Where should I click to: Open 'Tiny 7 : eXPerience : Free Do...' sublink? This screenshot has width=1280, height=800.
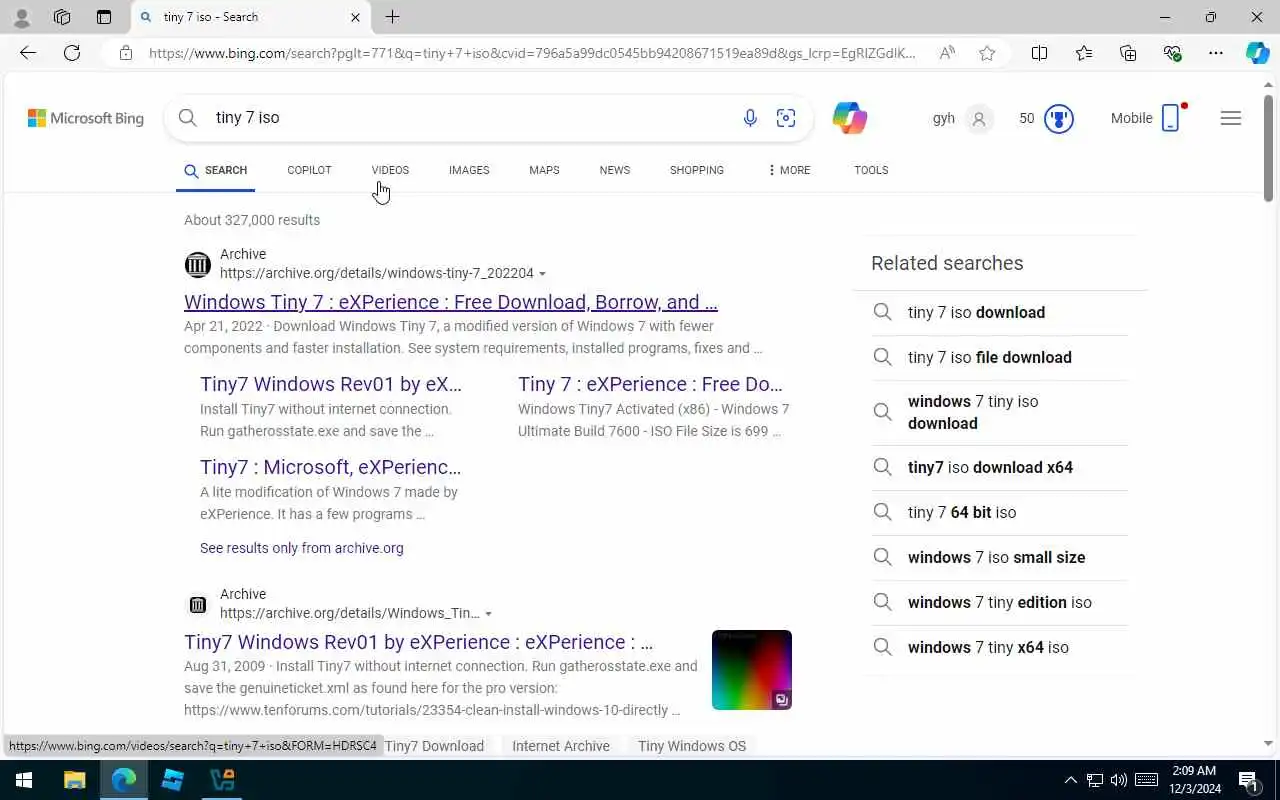coord(650,384)
